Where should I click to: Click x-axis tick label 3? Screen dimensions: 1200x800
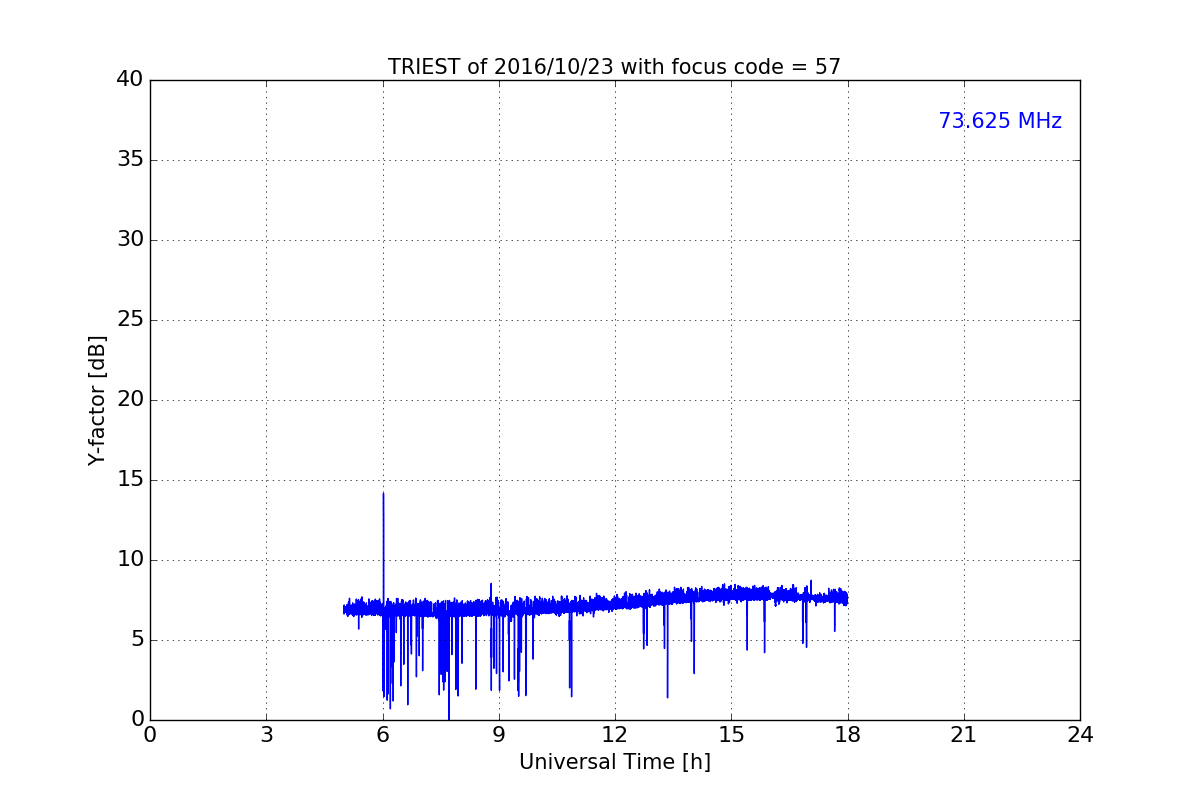coord(266,735)
